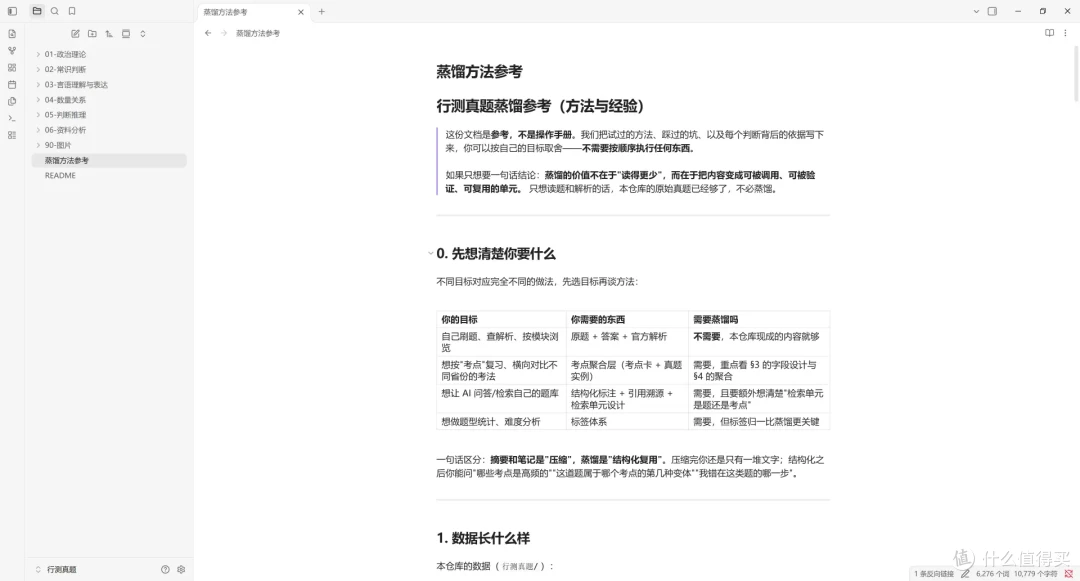Select the 蒸馏方法参考 note in the file tree
Image resolution: width=1080 pixels, height=581 pixels.
[x=109, y=160]
